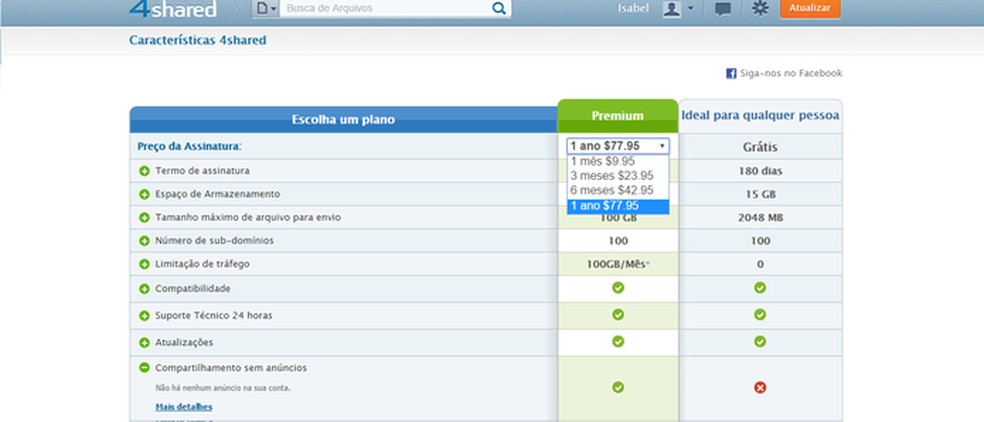
Task: Collapse Compartilhamento sem anúncios row
Action: coord(144,368)
